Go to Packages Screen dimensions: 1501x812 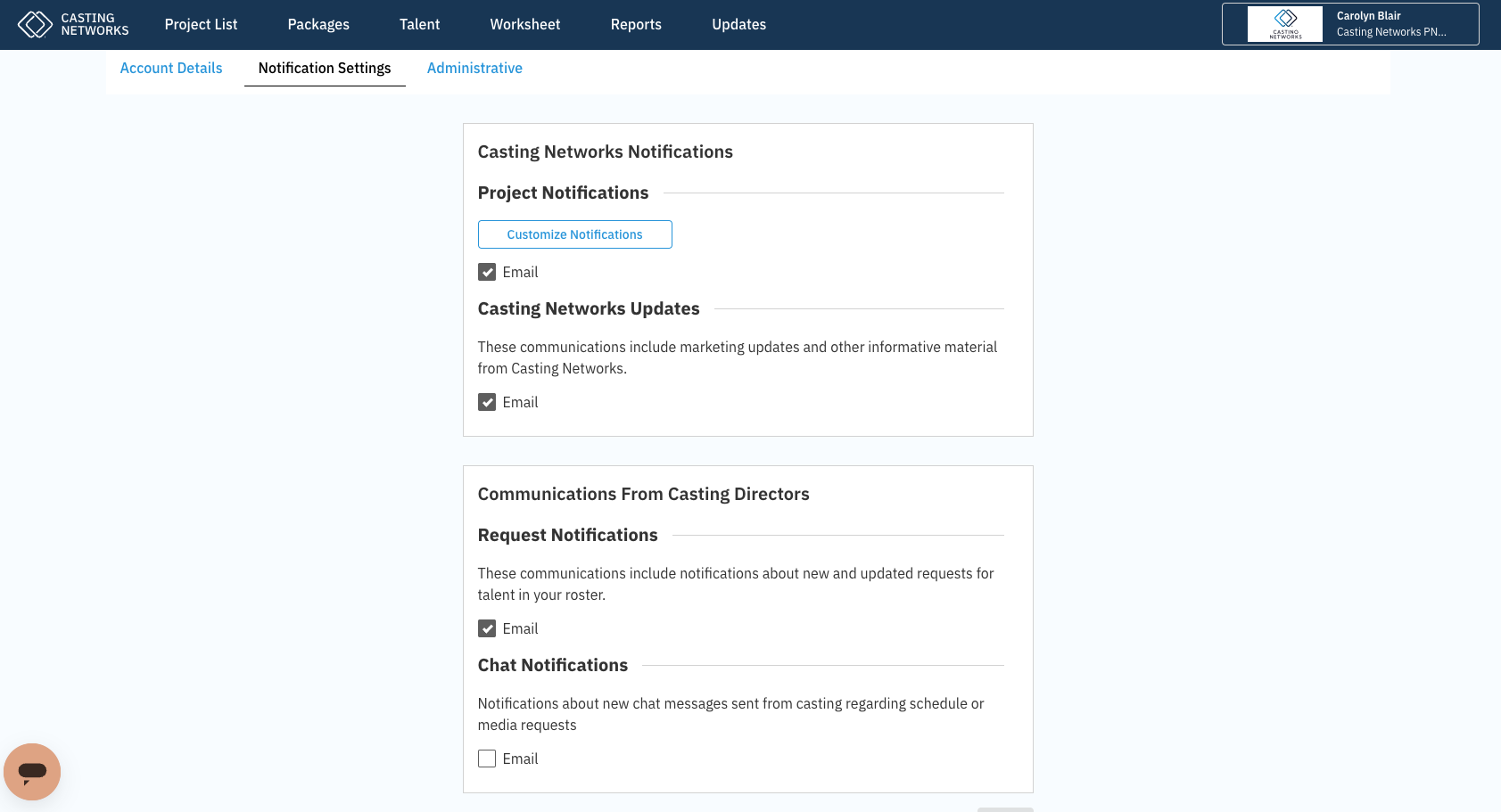pyautogui.click(x=318, y=24)
